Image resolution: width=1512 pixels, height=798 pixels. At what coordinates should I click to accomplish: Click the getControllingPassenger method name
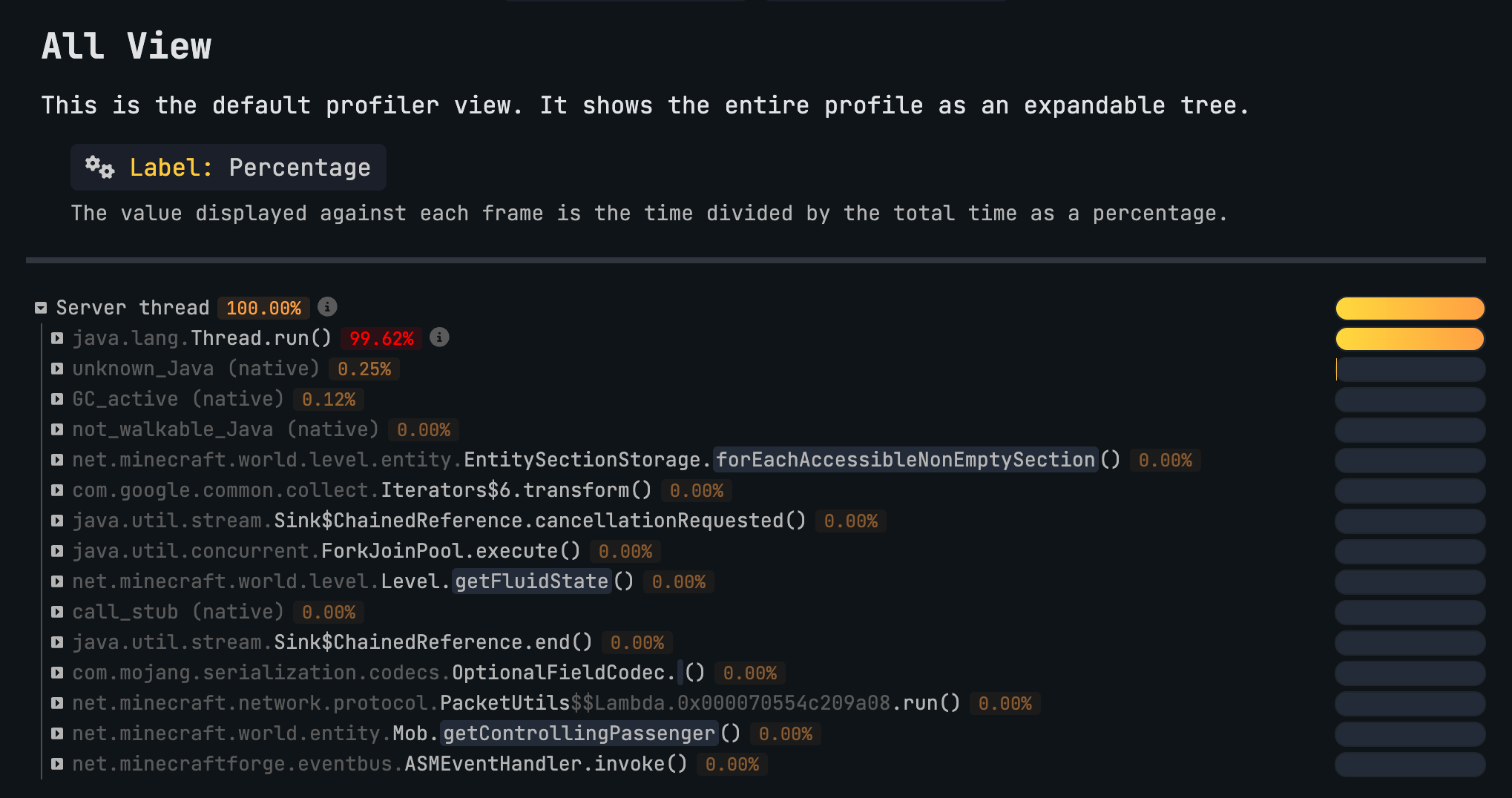(x=579, y=733)
